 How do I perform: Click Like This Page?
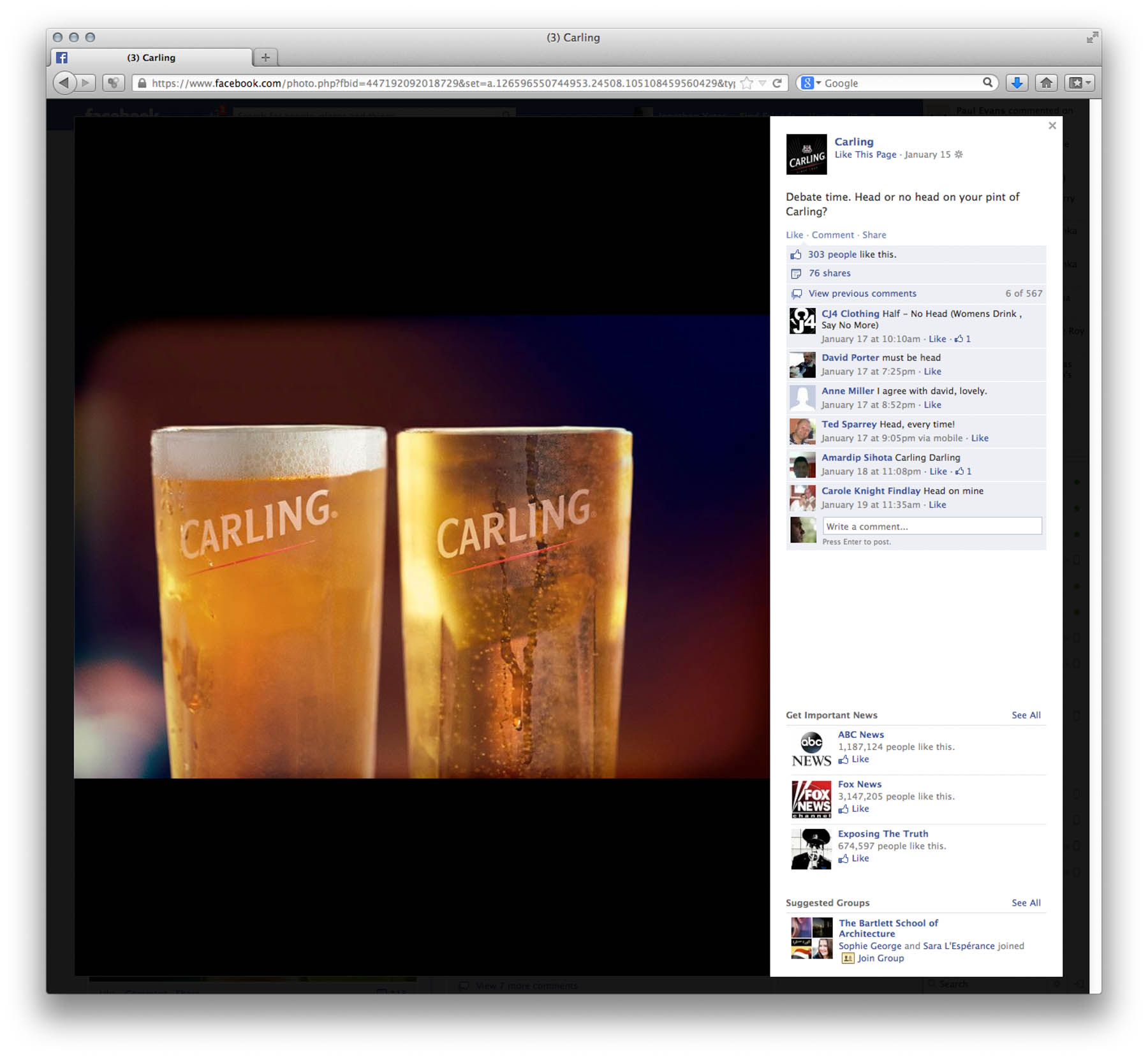(865, 154)
